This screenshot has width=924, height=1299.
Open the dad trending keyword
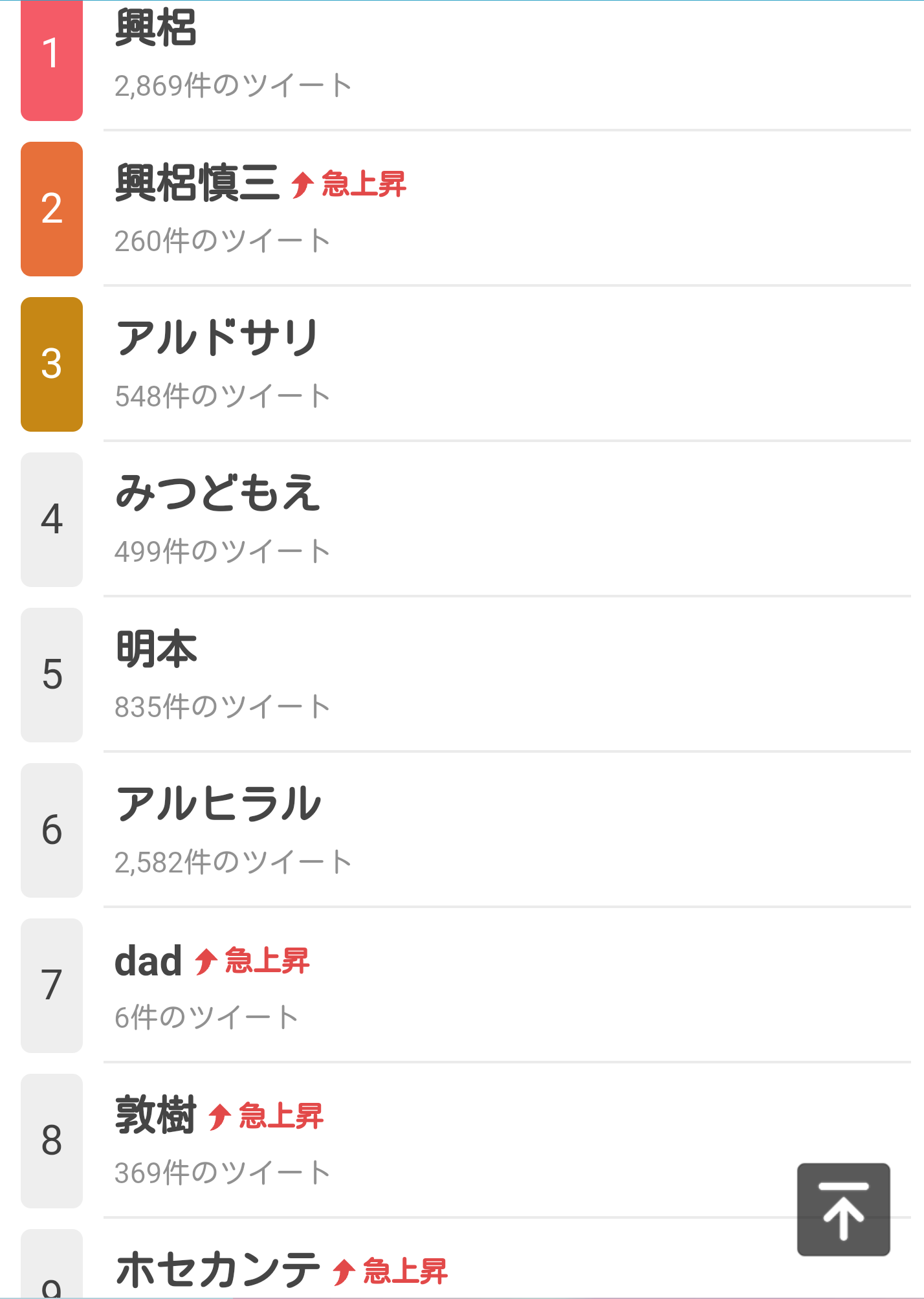[x=148, y=961]
